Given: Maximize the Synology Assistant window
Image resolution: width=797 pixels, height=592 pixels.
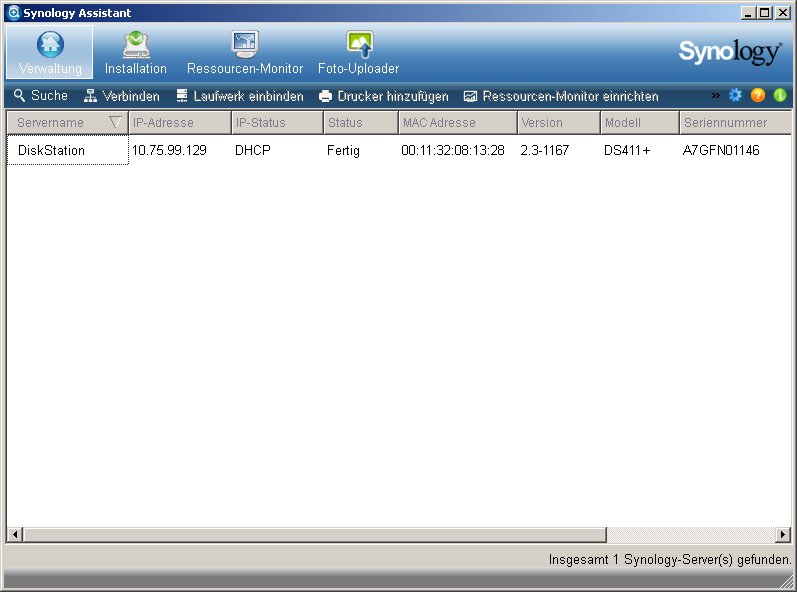Looking at the screenshot, I should (x=764, y=13).
